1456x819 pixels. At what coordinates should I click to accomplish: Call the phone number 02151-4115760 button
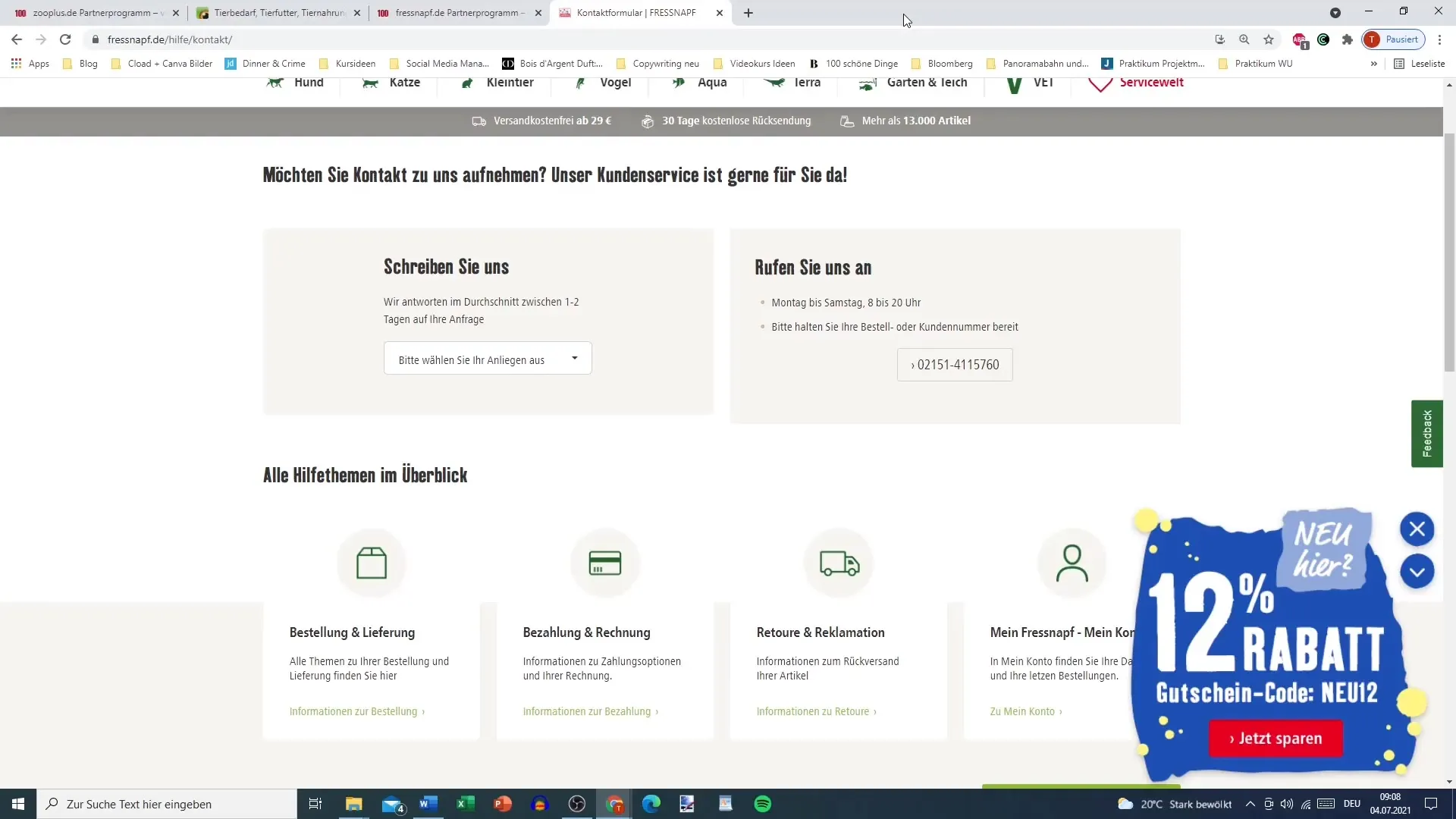(x=955, y=365)
